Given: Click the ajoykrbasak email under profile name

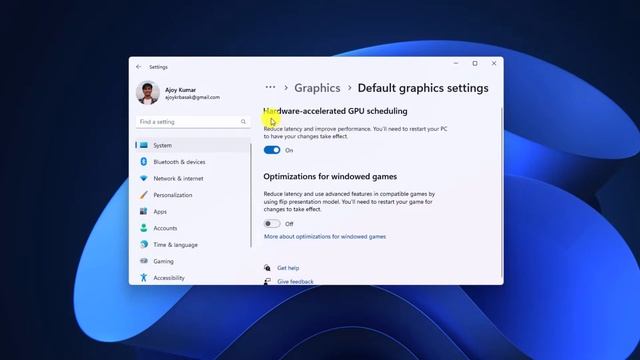Looking at the screenshot, I should tap(192, 97).
